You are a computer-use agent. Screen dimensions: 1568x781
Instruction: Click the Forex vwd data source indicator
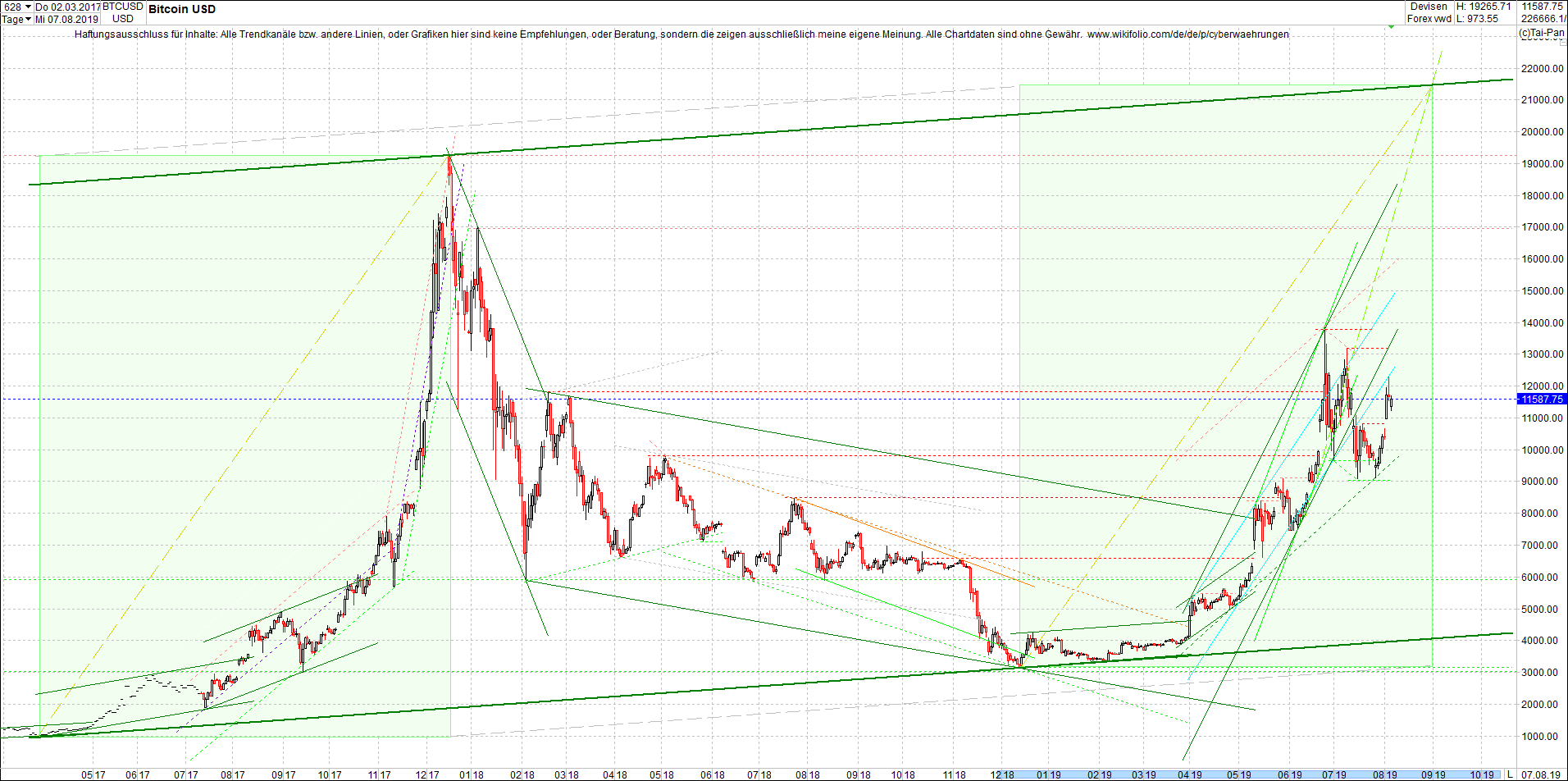pos(1429,18)
